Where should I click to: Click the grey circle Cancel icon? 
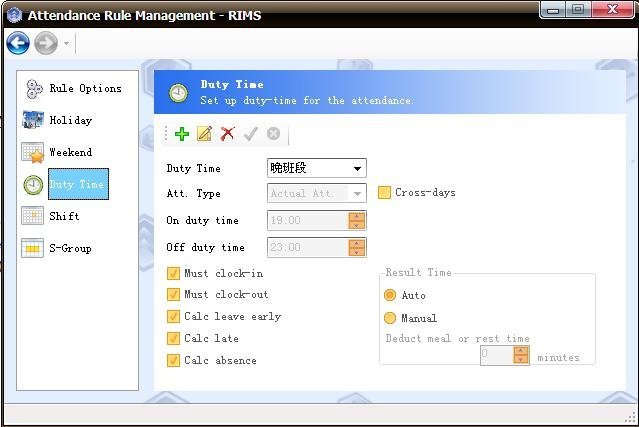pos(273,134)
